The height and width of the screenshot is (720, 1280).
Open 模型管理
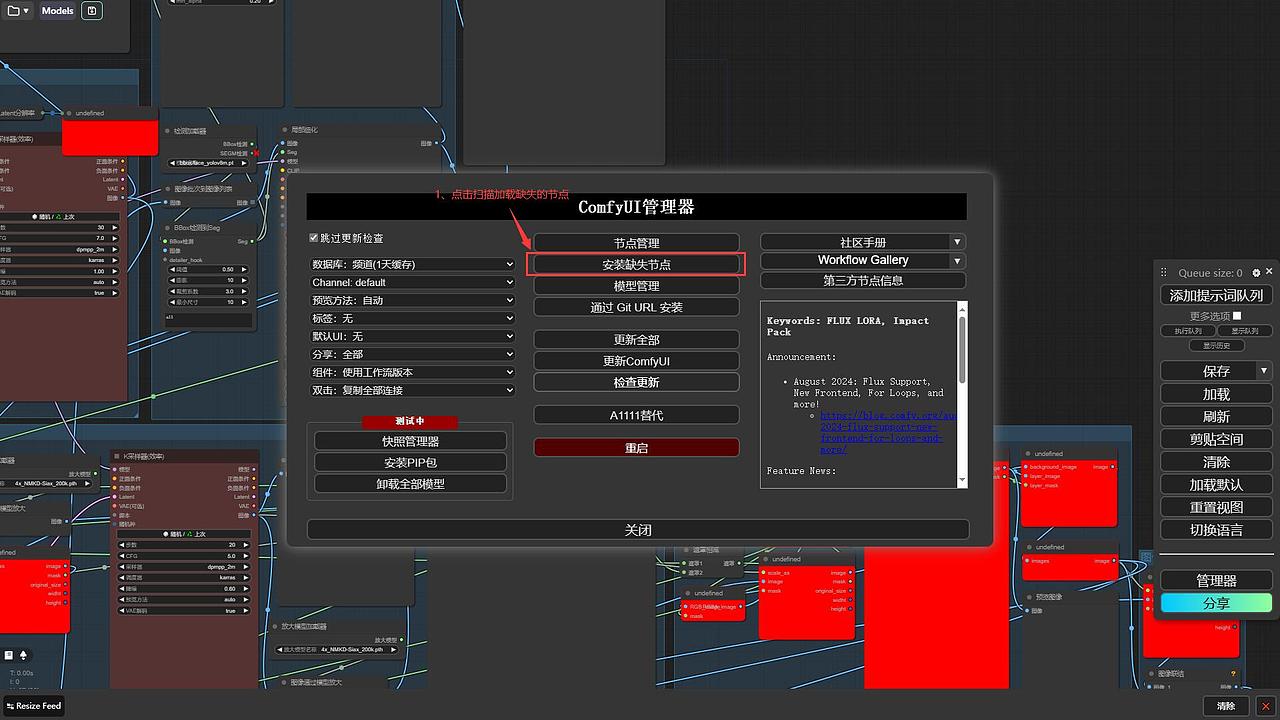pyautogui.click(x=636, y=286)
